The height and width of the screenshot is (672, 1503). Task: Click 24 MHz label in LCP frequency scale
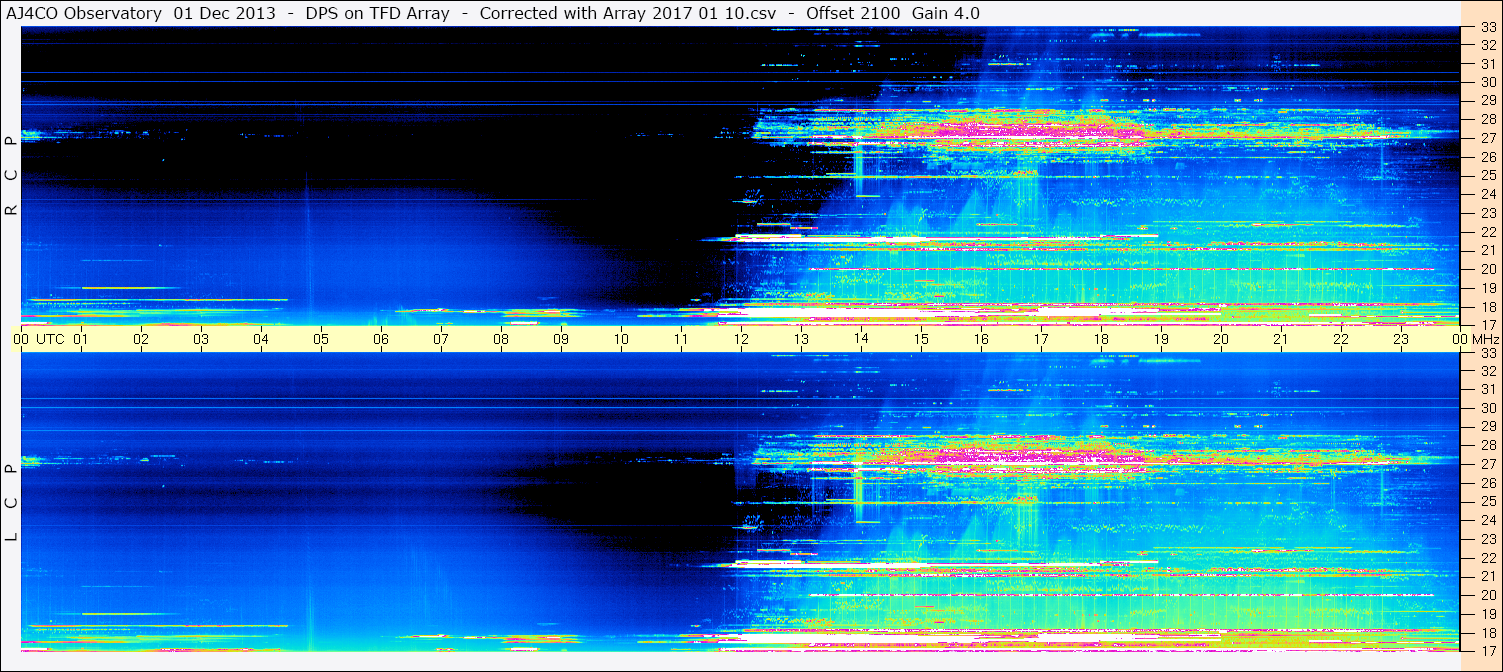(x=1487, y=520)
